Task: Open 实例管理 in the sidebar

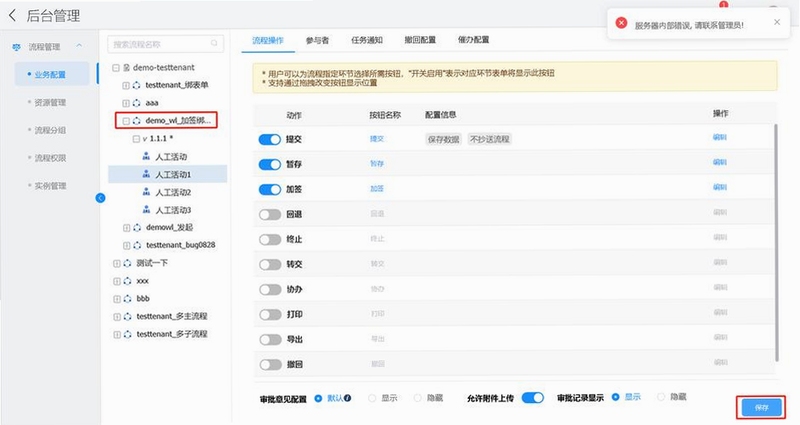Action: (50, 186)
